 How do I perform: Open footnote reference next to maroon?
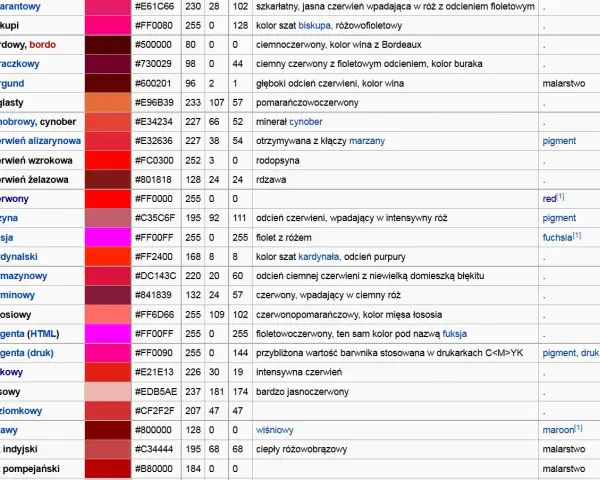(579, 428)
